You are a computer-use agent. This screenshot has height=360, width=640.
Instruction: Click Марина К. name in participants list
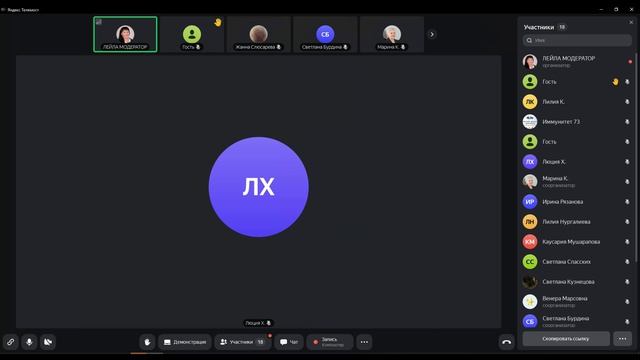pyautogui.click(x=555, y=178)
